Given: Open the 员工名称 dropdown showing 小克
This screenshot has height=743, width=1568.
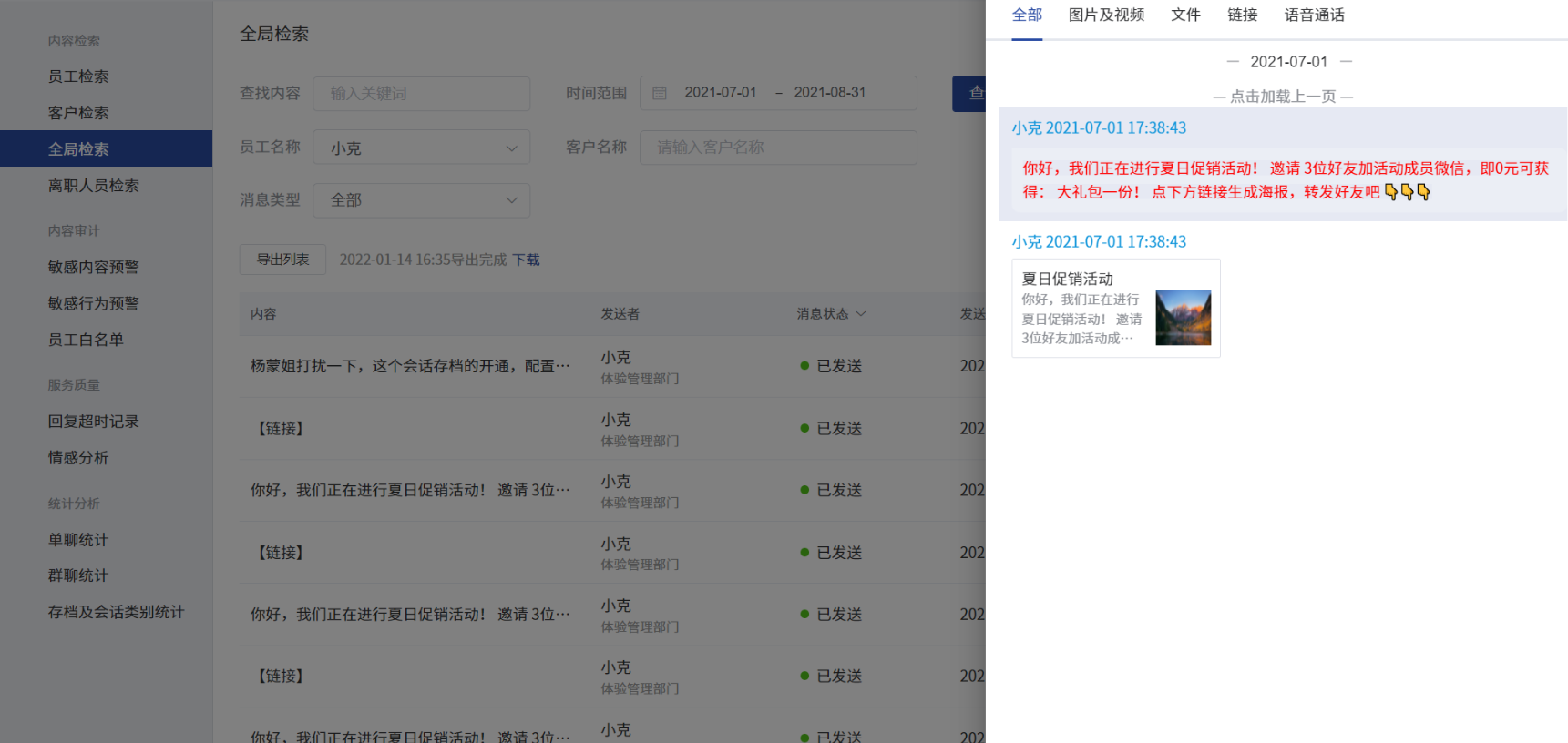Looking at the screenshot, I should 421,148.
